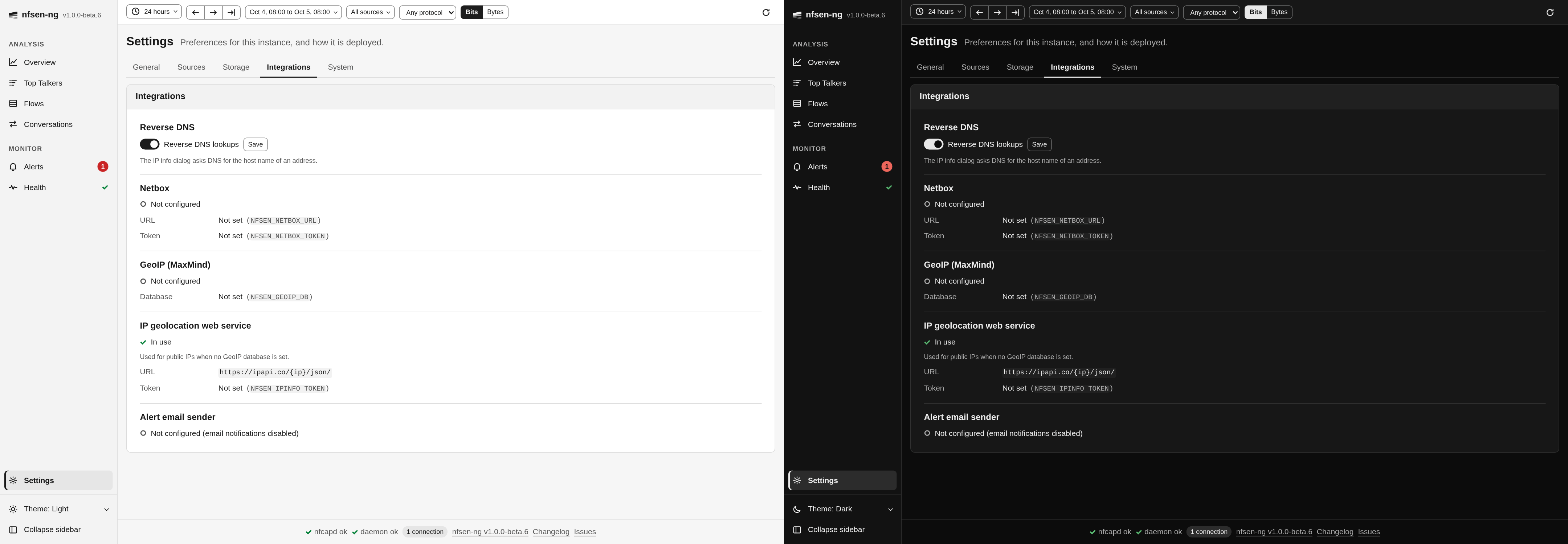The width and height of the screenshot is (1568, 544).
Task: Open Flows in dark sidebar
Action: 842,103
